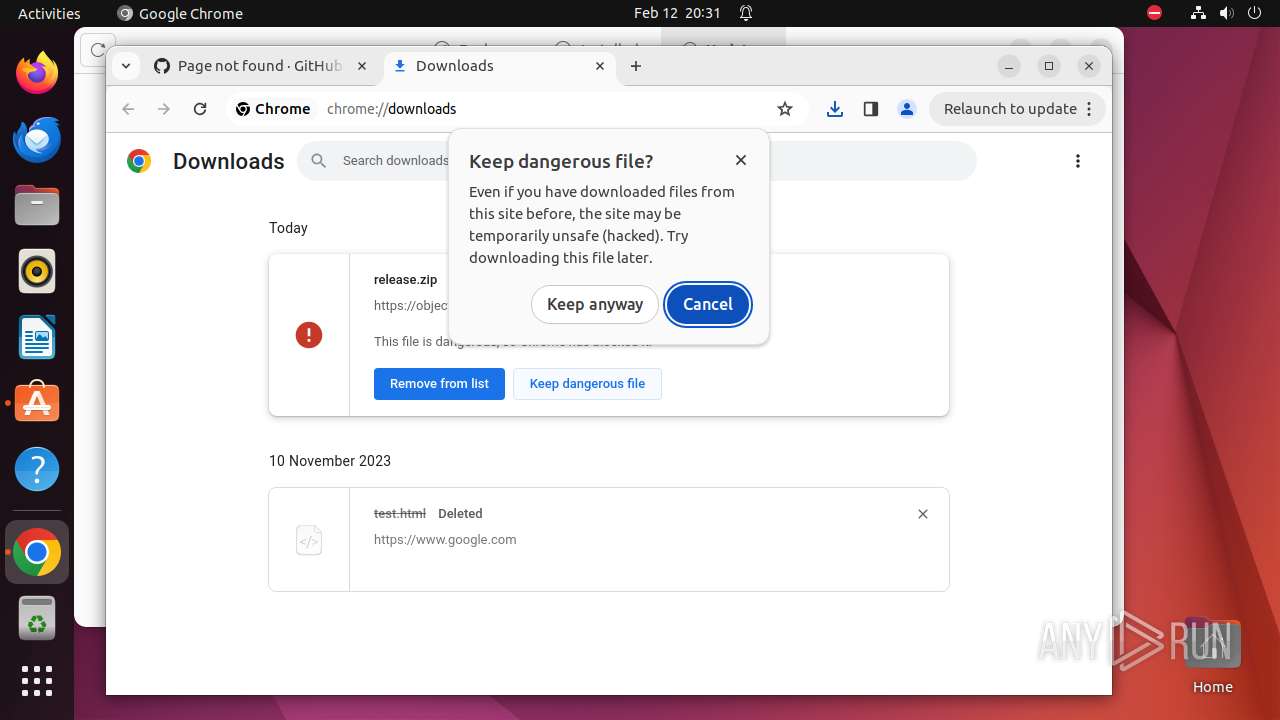Screen dimensions: 1280x720
Task: Click the Chrome reload button
Action: pyautogui.click(x=200, y=109)
